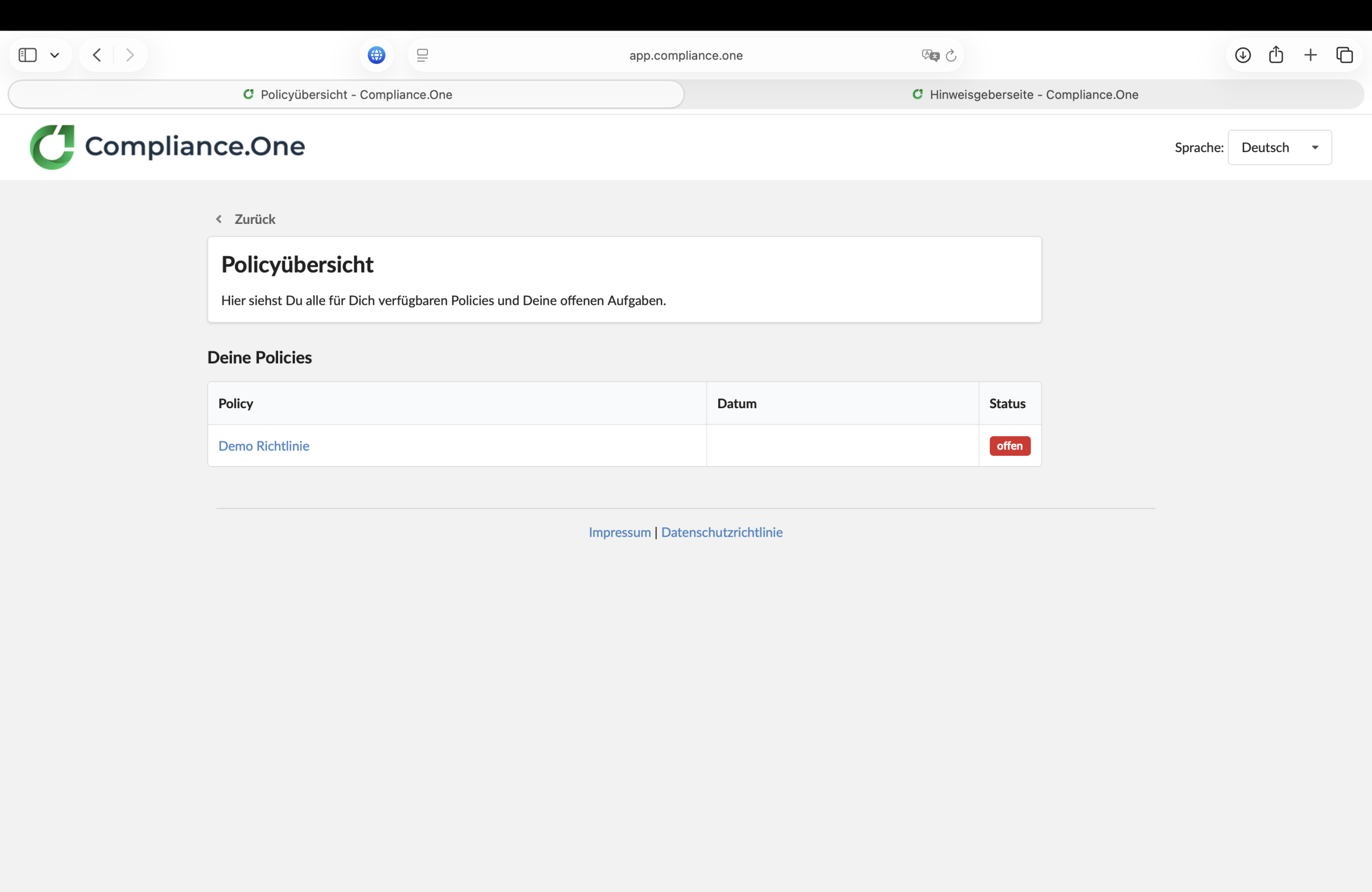Go forward with browser forward arrow
The width and height of the screenshot is (1372, 892).
click(x=130, y=55)
